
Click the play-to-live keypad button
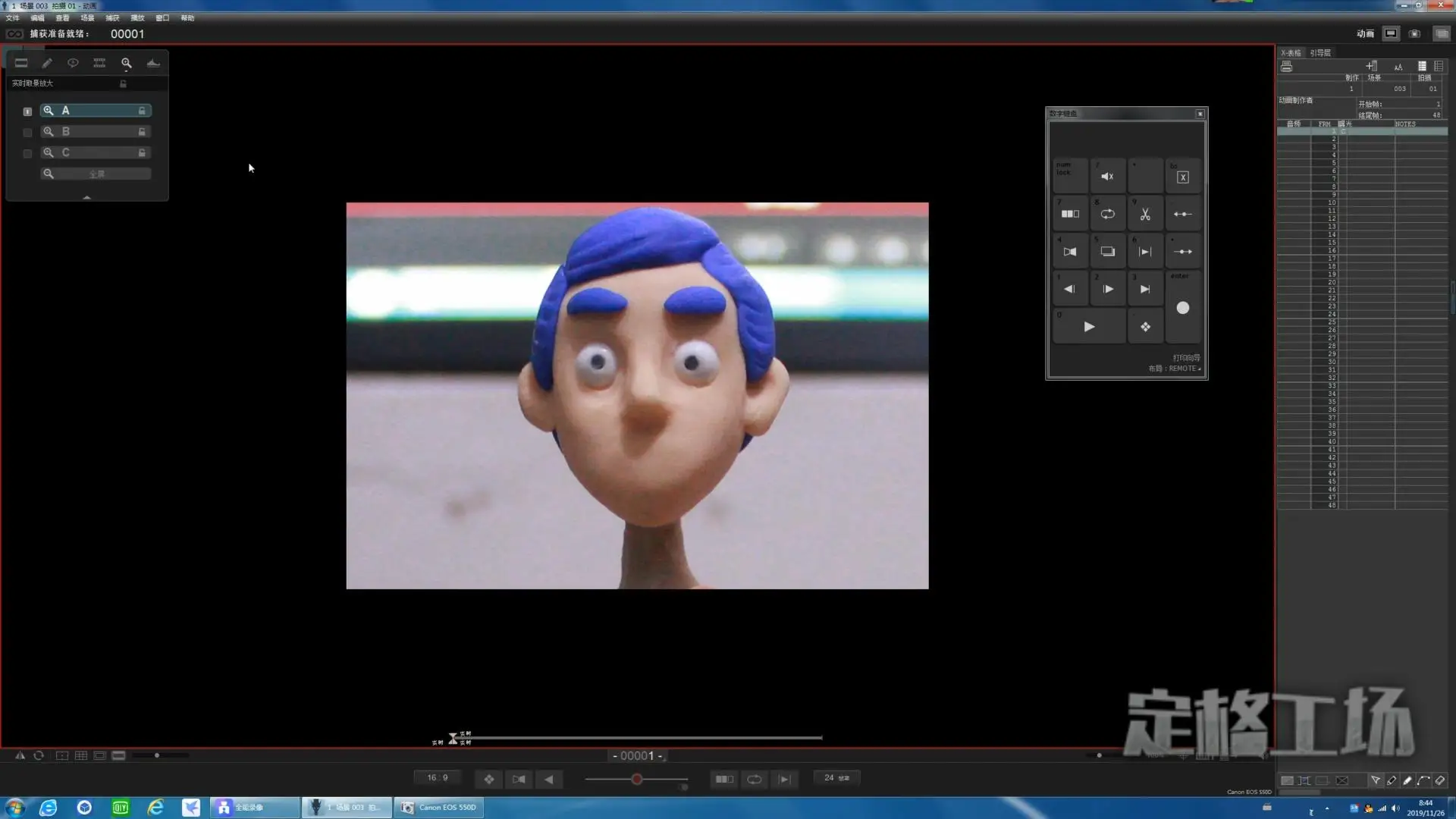(x=1145, y=252)
